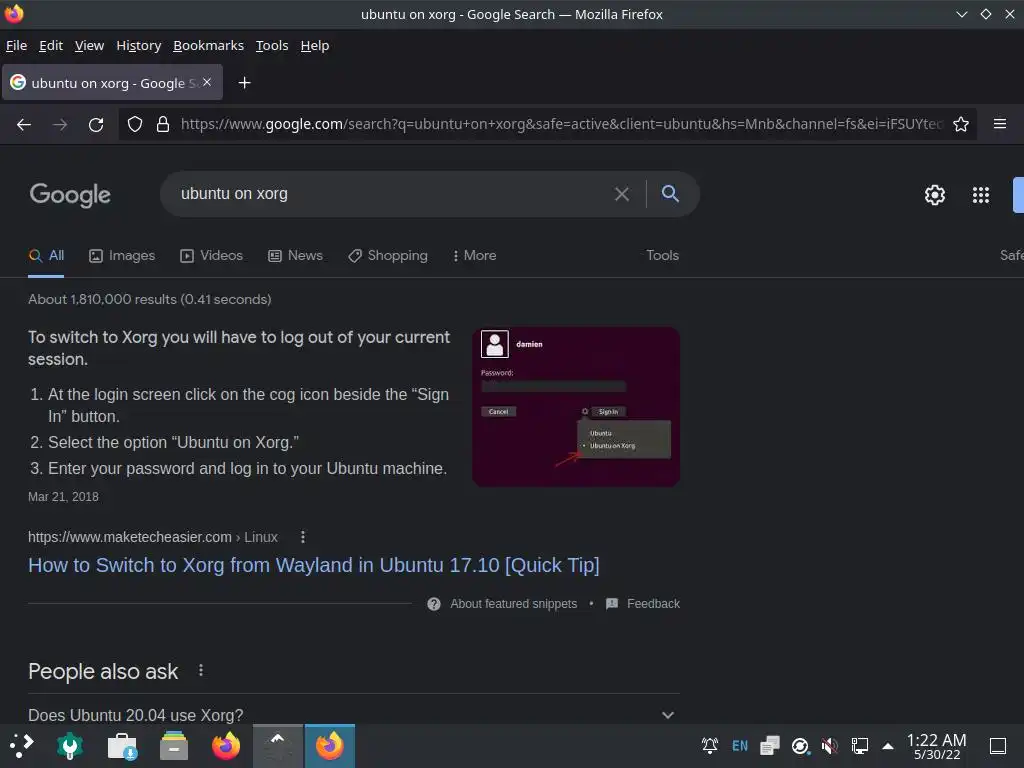Click the Google logo
The width and height of the screenshot is (1024, 768).
point(71,195)
